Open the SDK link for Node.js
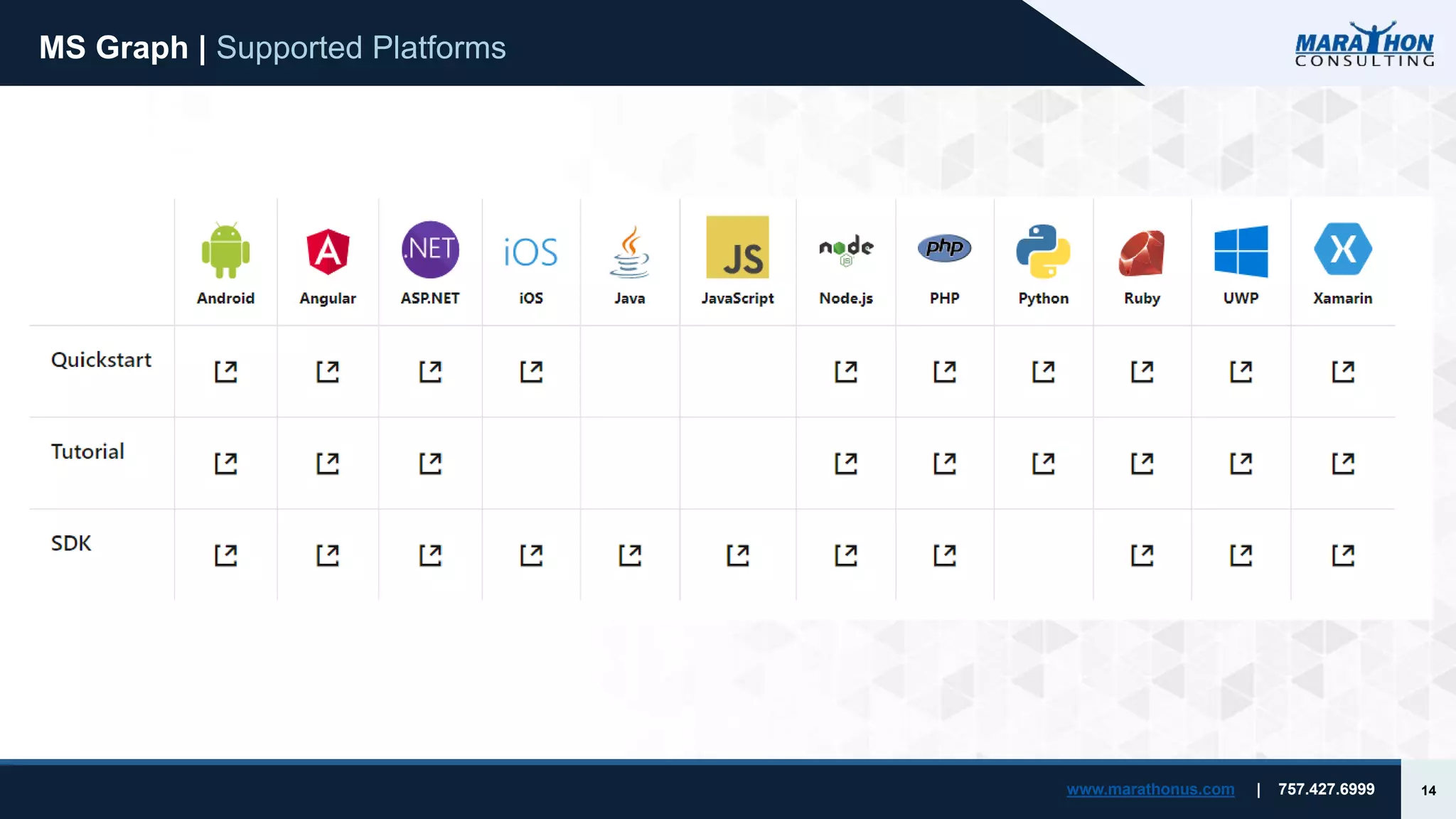Image resolution: width=1456 pixels, height=819 pixels. [x=846, y=555]
